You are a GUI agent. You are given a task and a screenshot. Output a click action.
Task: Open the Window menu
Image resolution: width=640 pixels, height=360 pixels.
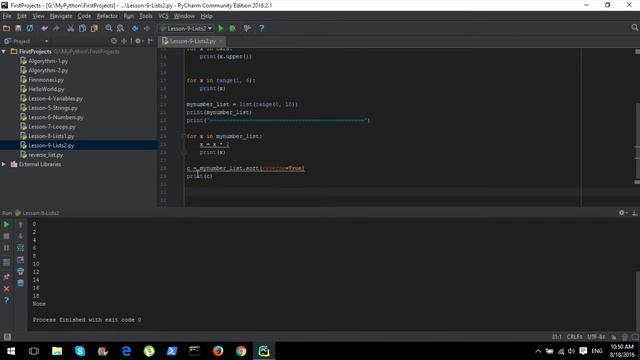[x=184, y=16]
